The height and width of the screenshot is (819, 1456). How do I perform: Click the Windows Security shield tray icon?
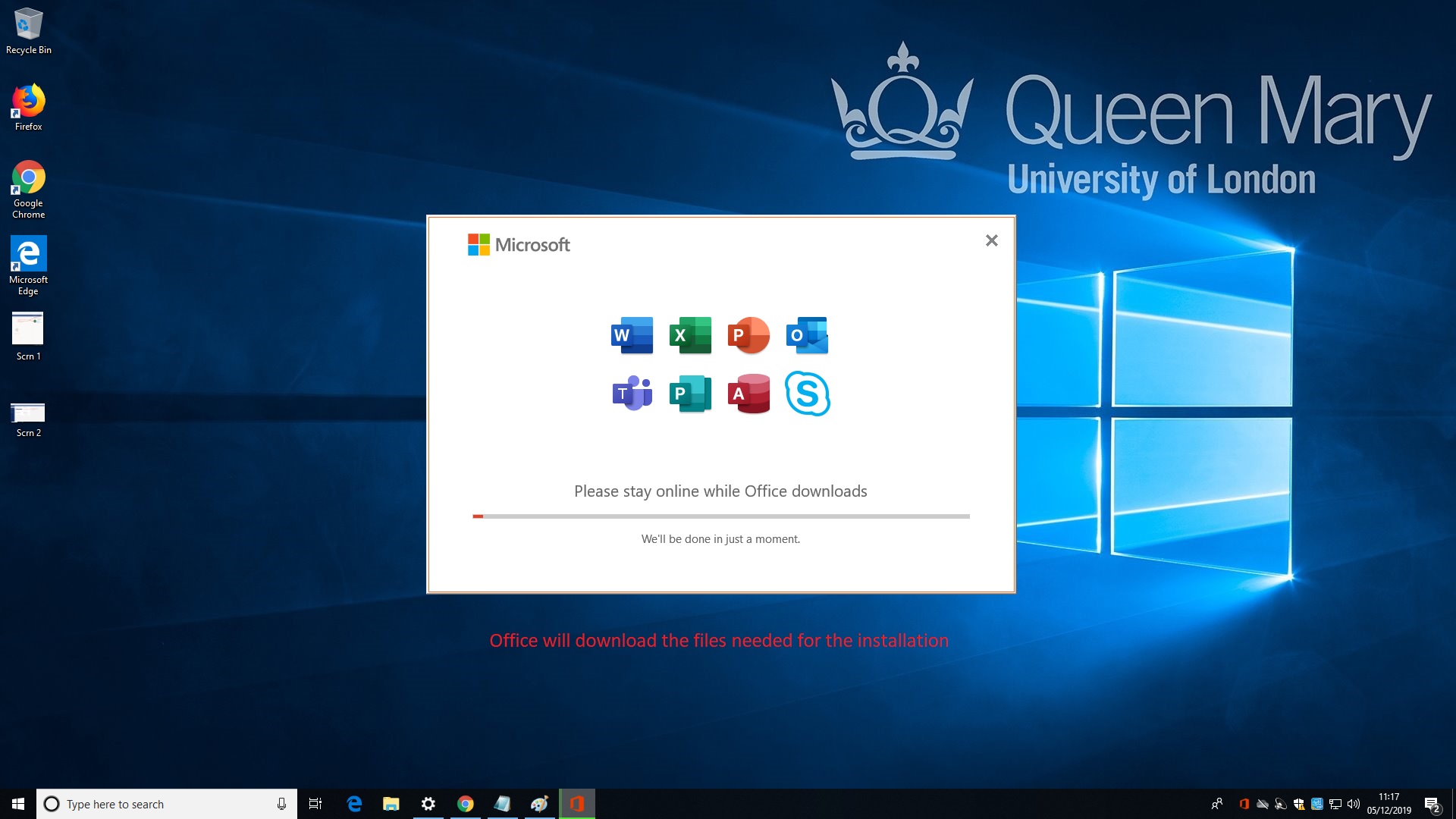click(1299, 804)
